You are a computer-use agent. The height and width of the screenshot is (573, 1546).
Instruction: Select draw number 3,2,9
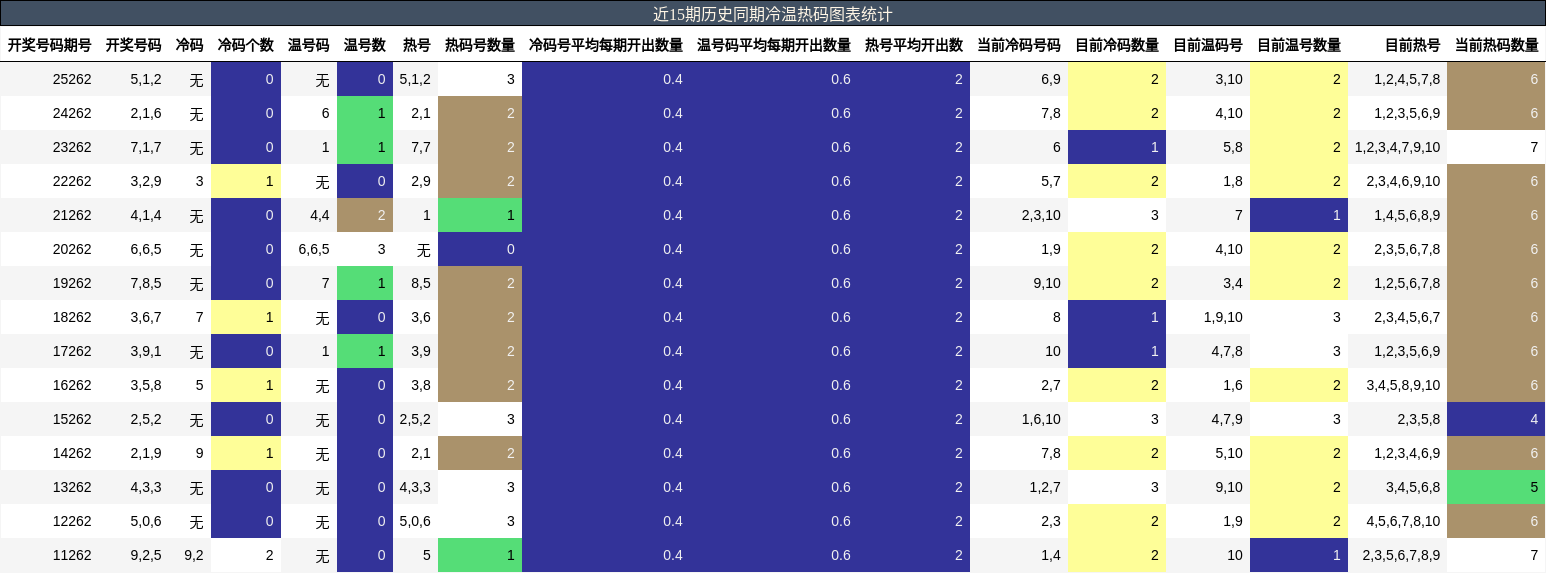(146, 181)
